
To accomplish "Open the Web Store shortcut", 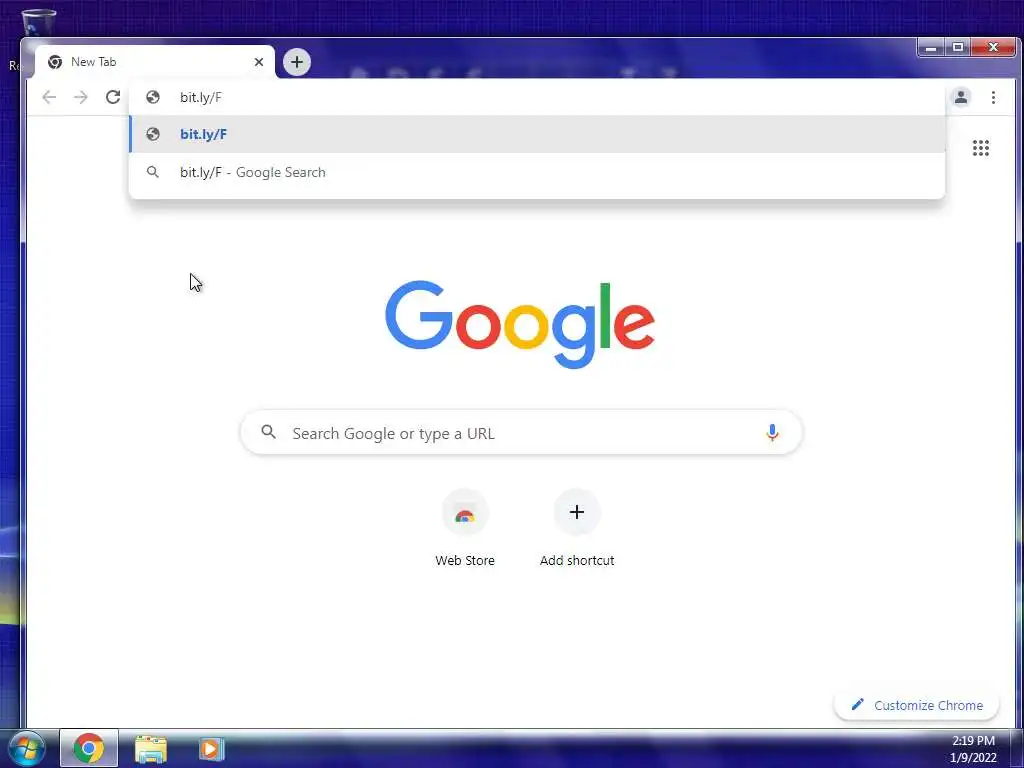I will coord(465,529).
